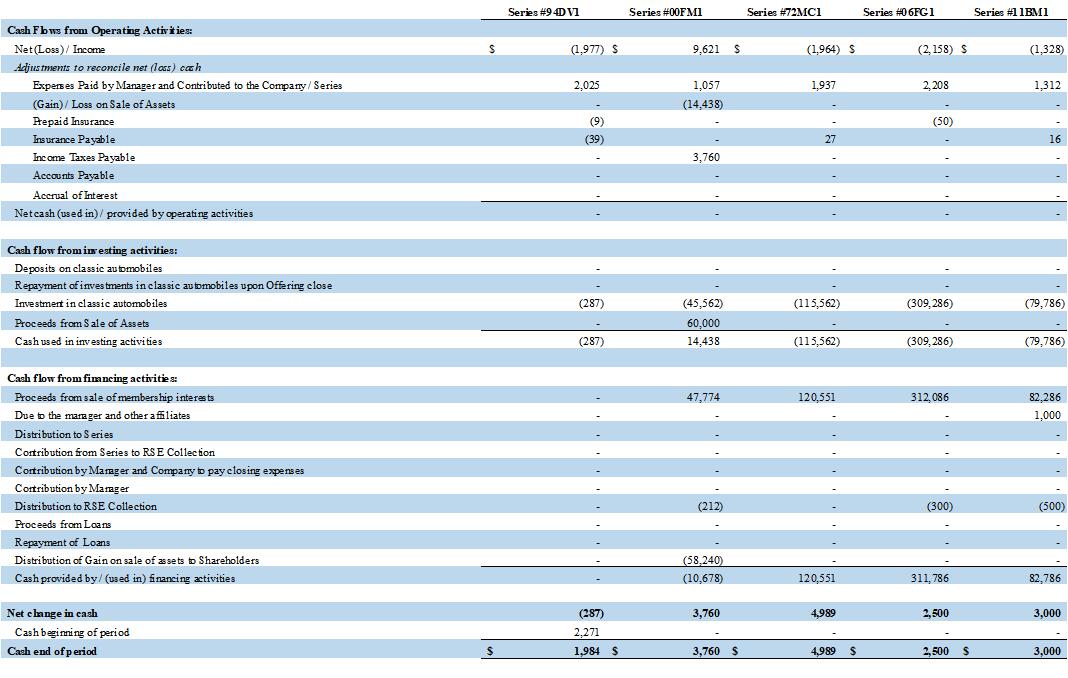Click the Cash flow from investing activities heading
This screenshot has width=1068, height=678.
pos(92,250)
